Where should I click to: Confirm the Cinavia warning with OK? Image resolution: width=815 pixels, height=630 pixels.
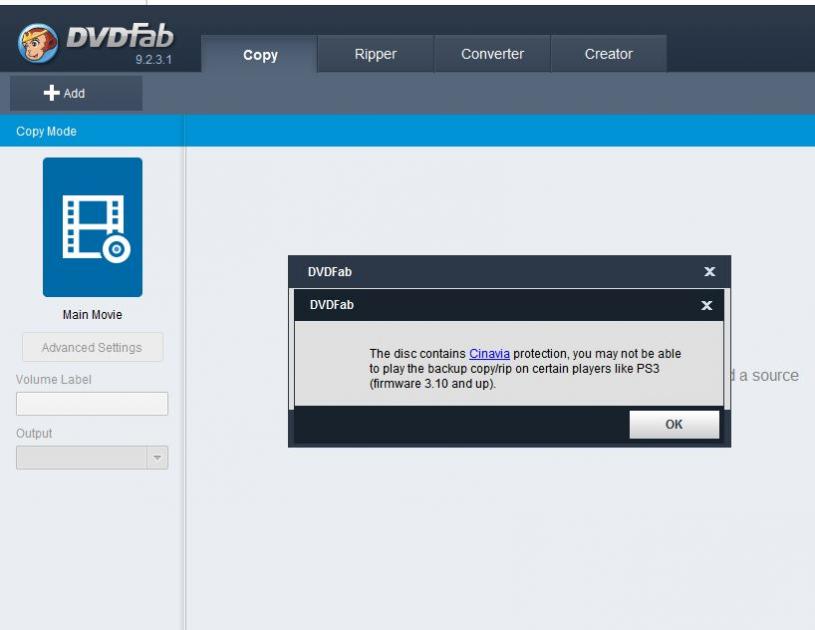point(674,425)
